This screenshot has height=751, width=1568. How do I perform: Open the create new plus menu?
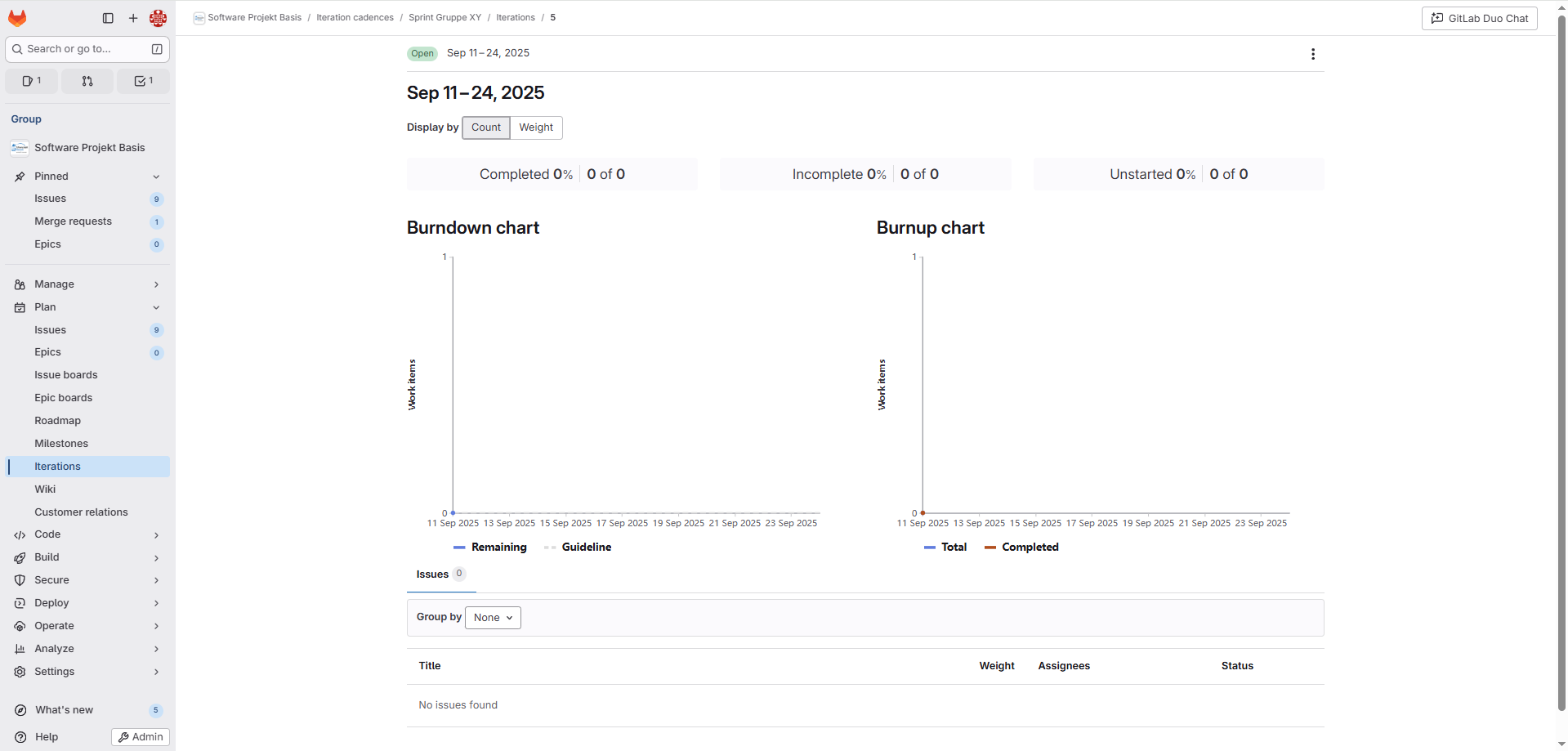pos(133,18)
